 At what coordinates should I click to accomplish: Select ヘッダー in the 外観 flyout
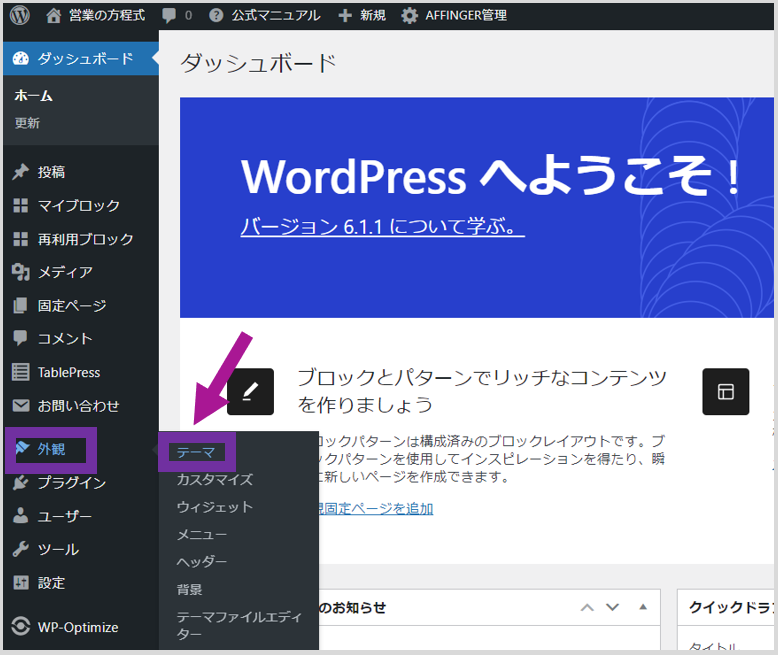pos(202,562)
